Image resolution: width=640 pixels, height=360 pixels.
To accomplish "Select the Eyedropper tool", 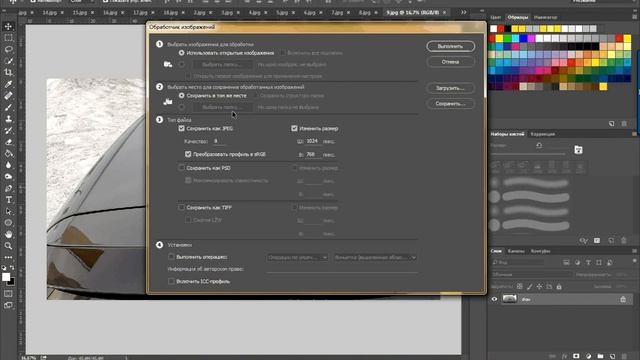I will tap(9, 84).
